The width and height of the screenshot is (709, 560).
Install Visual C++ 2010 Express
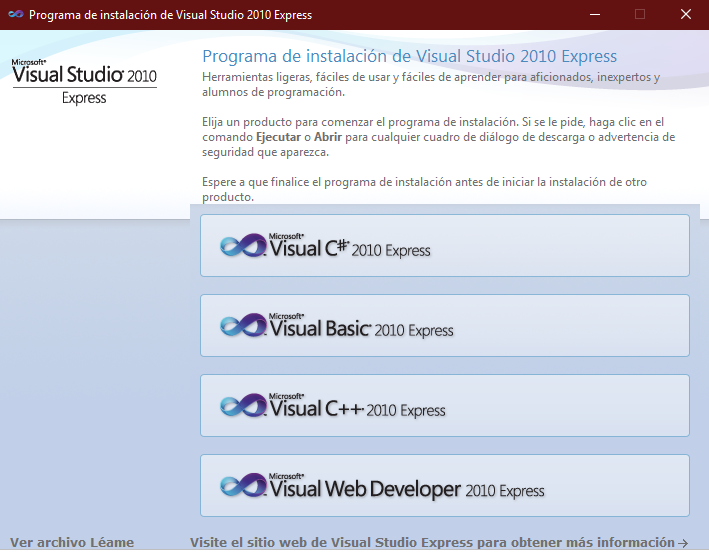(445, 405)
